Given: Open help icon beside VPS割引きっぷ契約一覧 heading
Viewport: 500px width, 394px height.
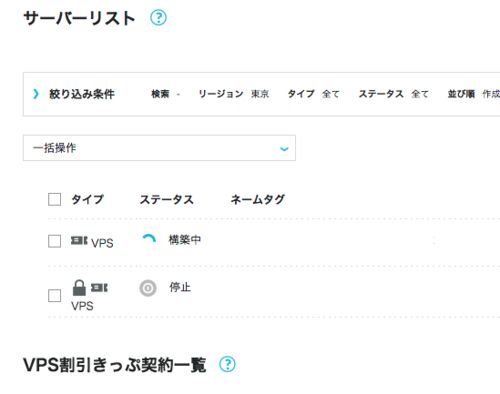Looking at the screenshot, I should [x=227, y=364].
